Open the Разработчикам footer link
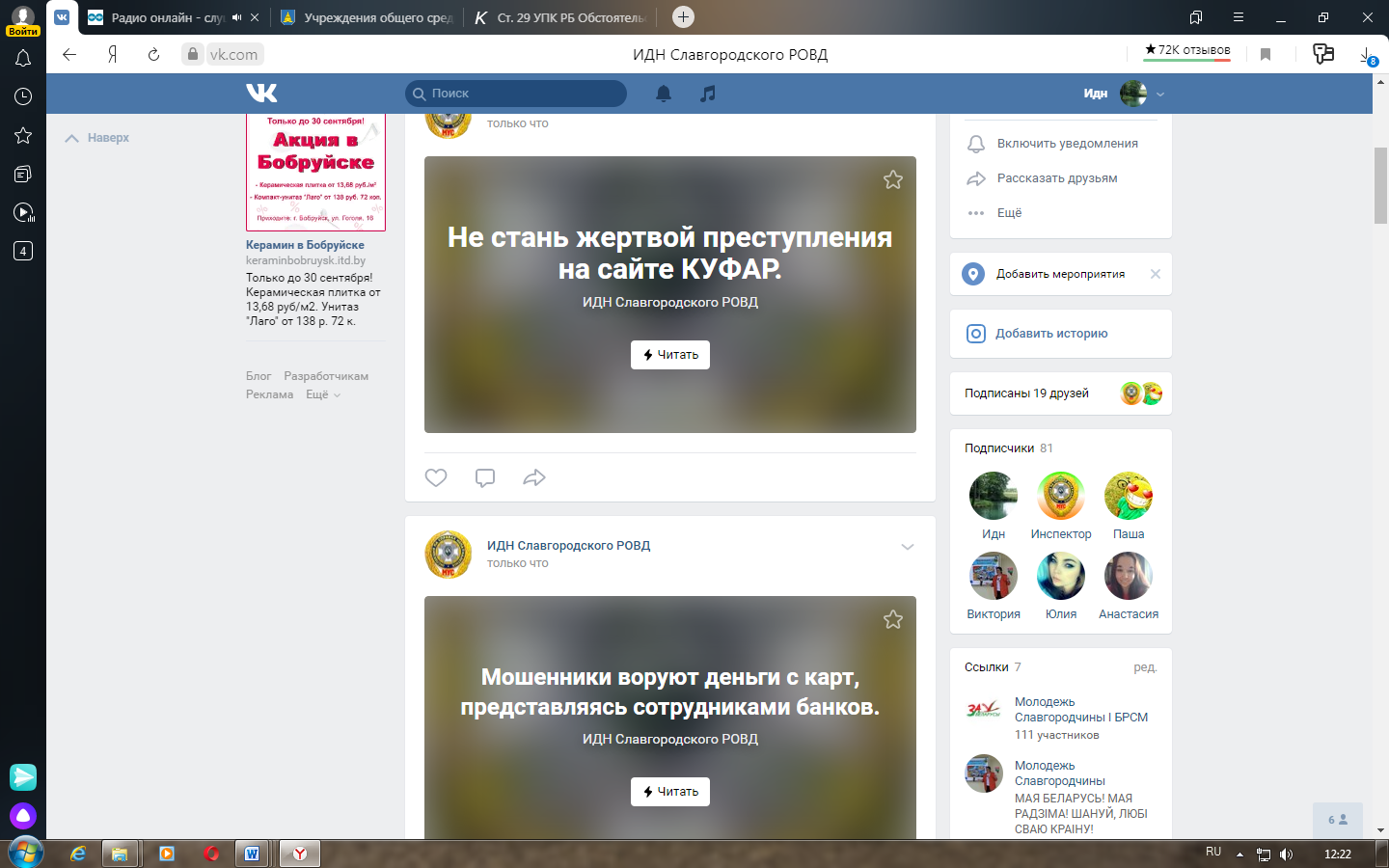1389x868 pixels. 326,376
